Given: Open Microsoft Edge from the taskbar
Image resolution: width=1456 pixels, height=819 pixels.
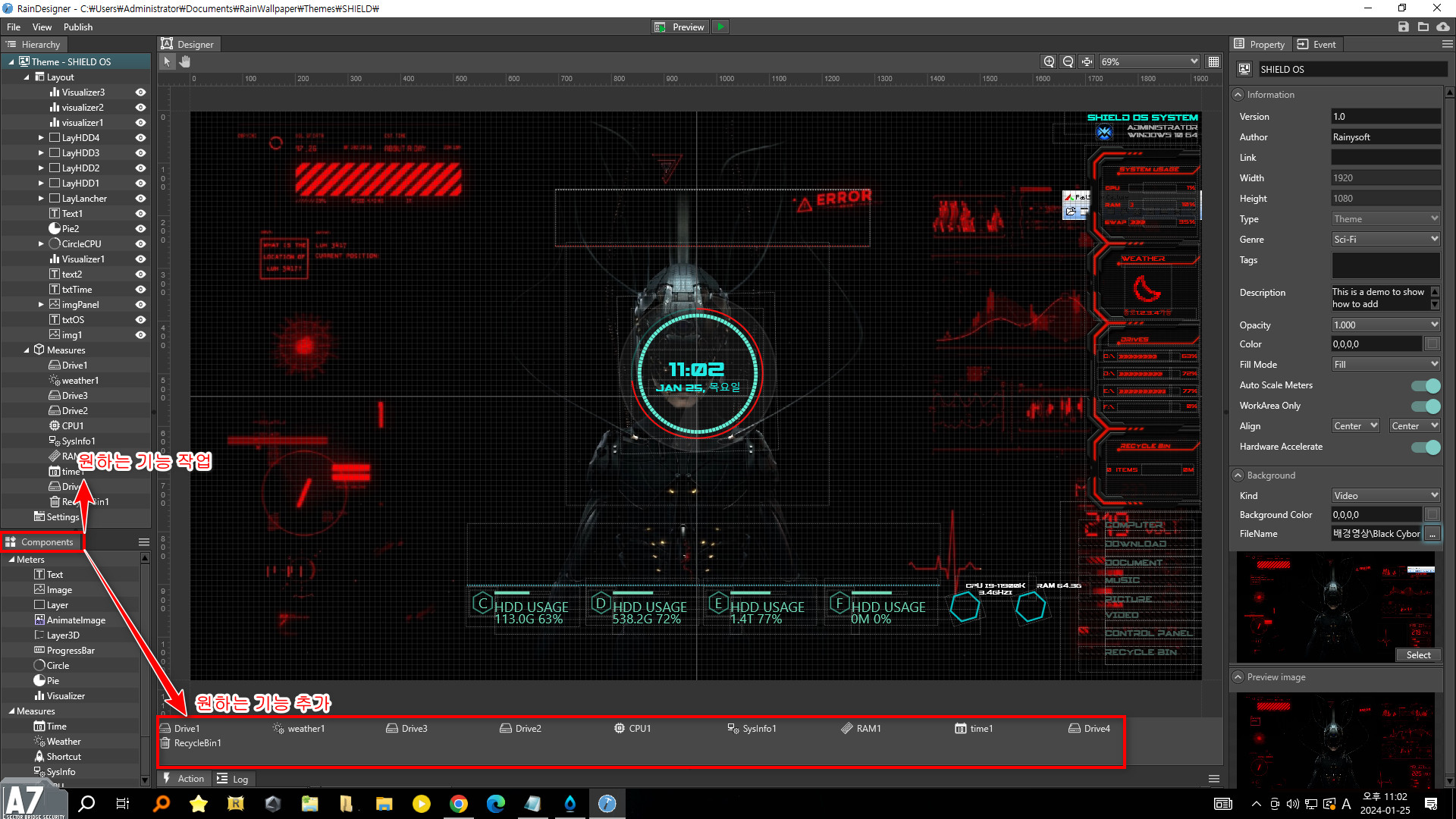Looking at the screenshot, I should point(495,804).
